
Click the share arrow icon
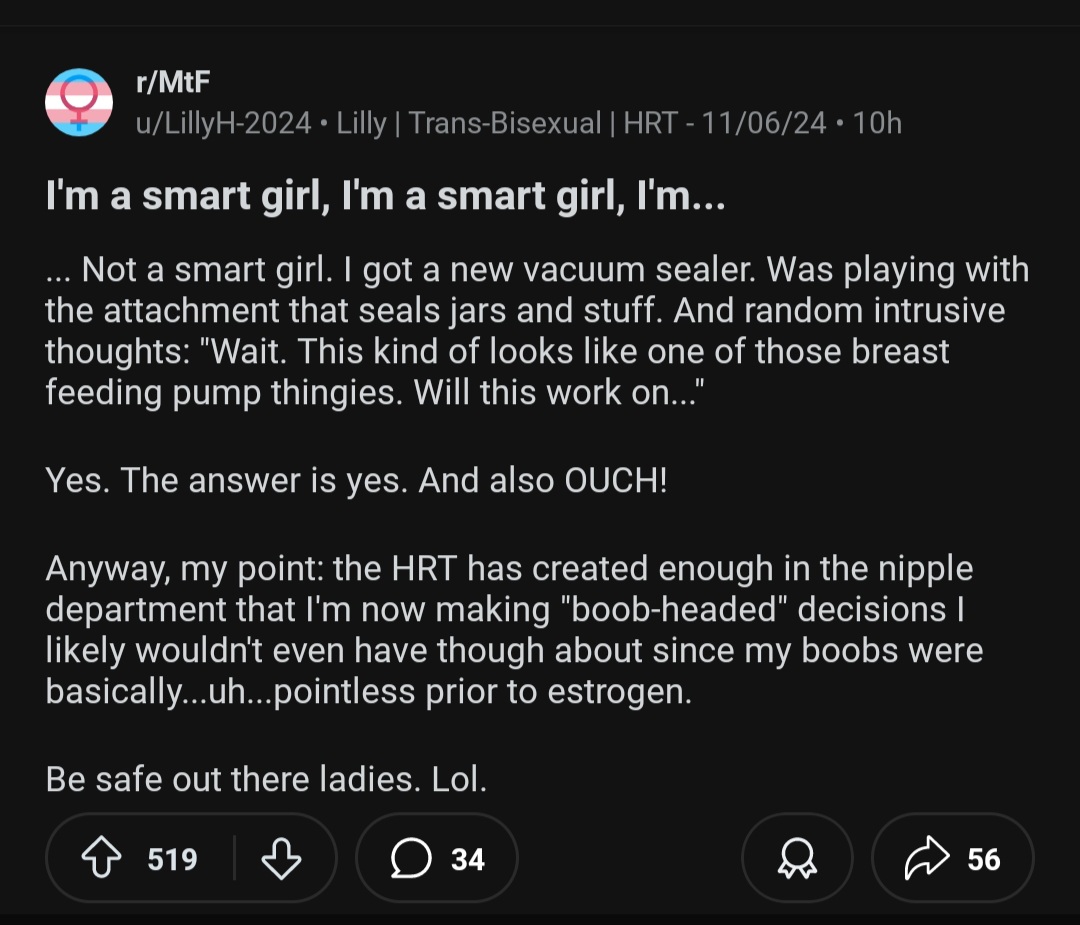[x=924, y=859]
